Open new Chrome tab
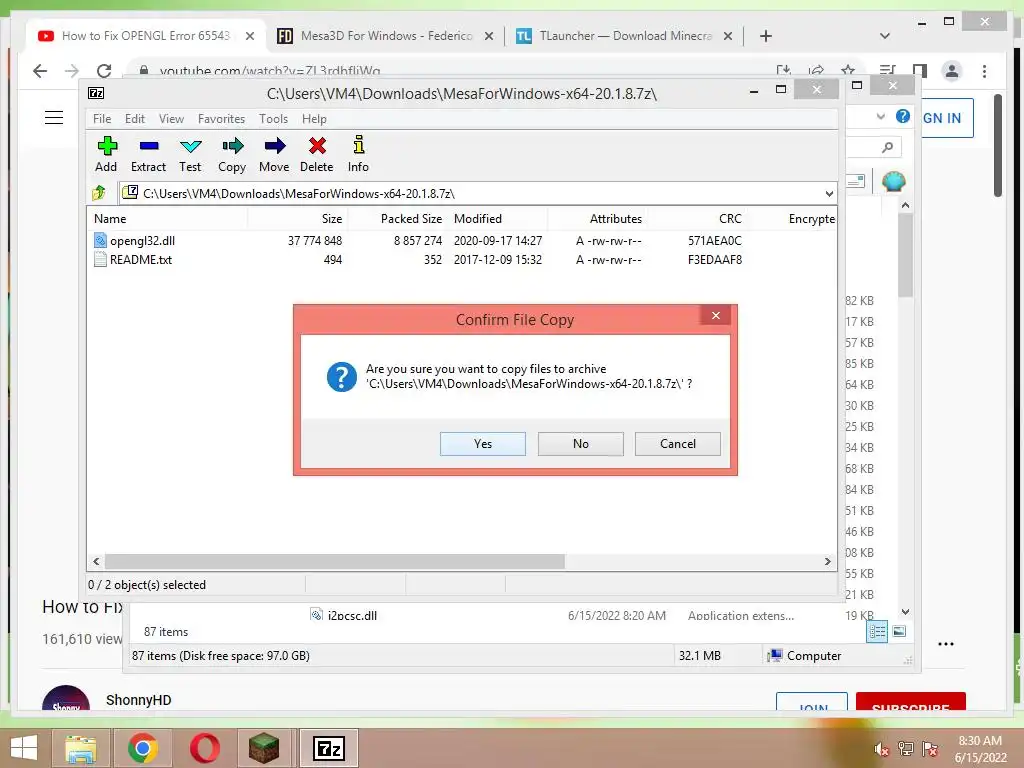 click(x=766, y=36)
